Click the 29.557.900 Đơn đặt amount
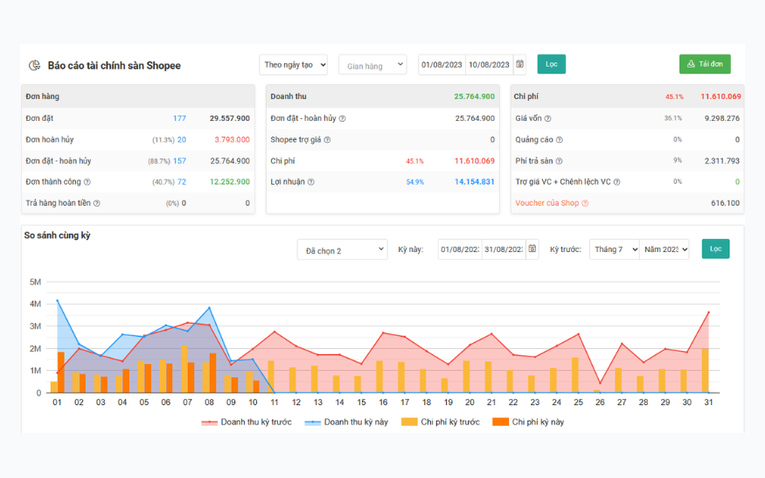765x478 pixels. coord(230,119)
